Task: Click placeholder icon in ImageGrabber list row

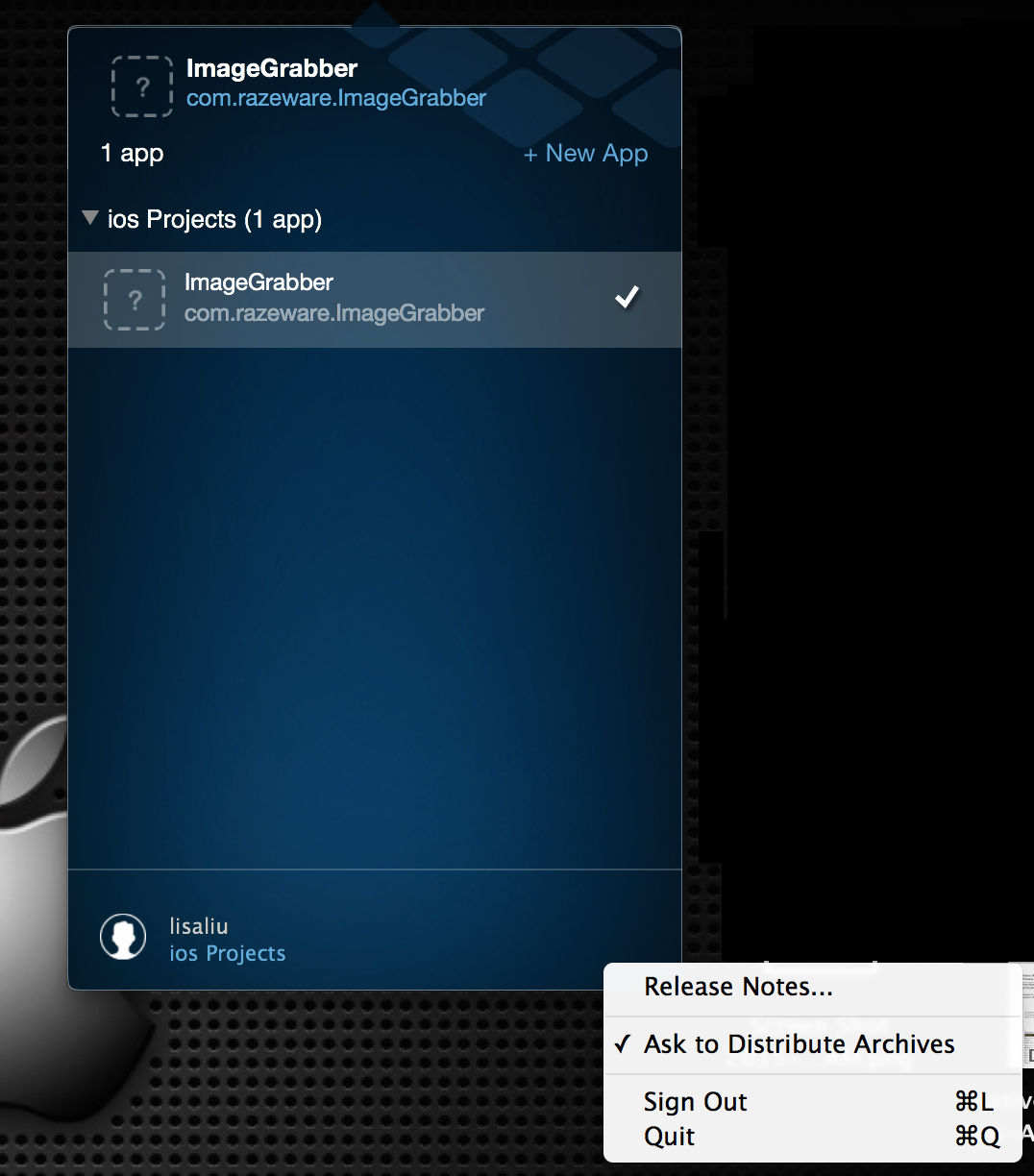Action: pos(135,300)
